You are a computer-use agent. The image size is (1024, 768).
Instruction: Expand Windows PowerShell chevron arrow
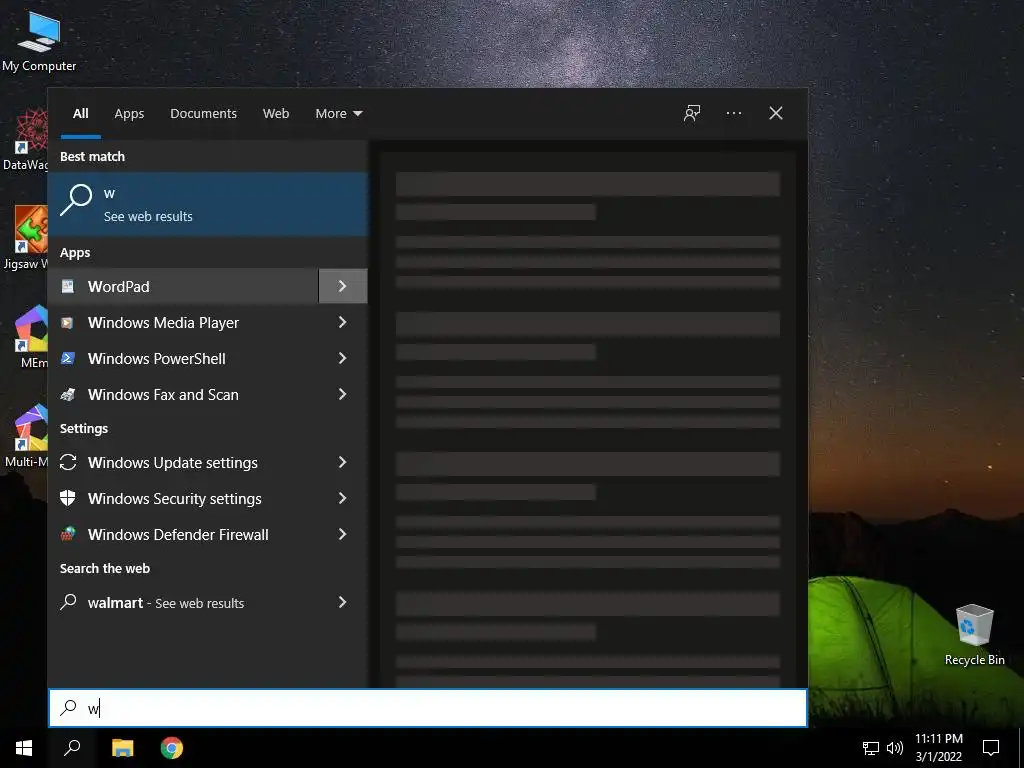pyautogui.click(x=343, y=358)
